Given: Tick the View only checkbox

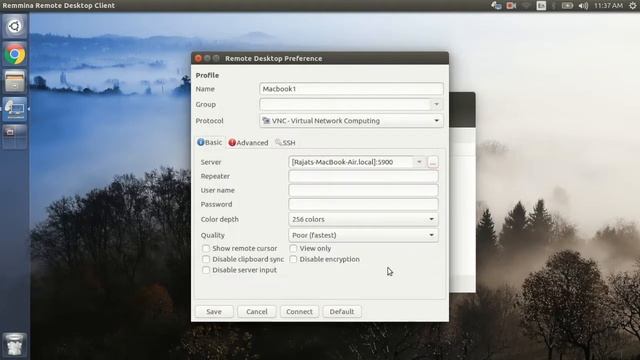Looking at the screenshot, I should (x=293, y=248).
